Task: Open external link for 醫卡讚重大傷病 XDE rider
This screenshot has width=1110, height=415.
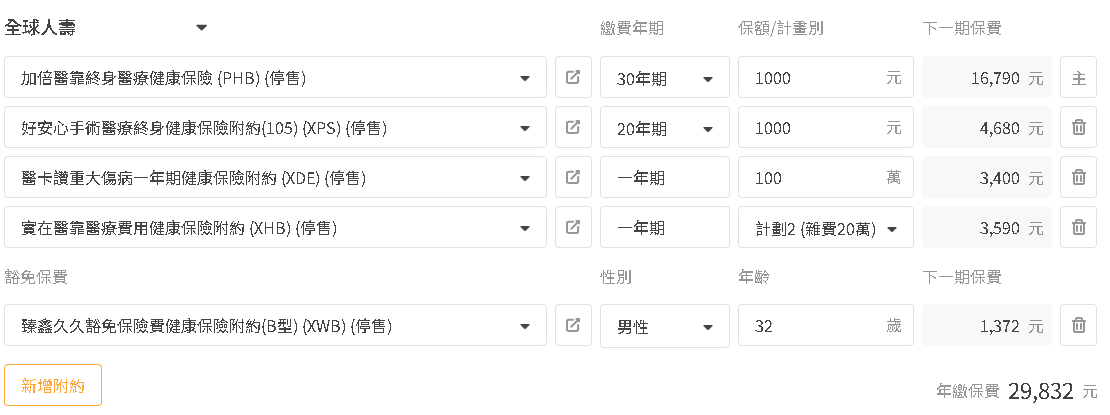Action: 573,177
